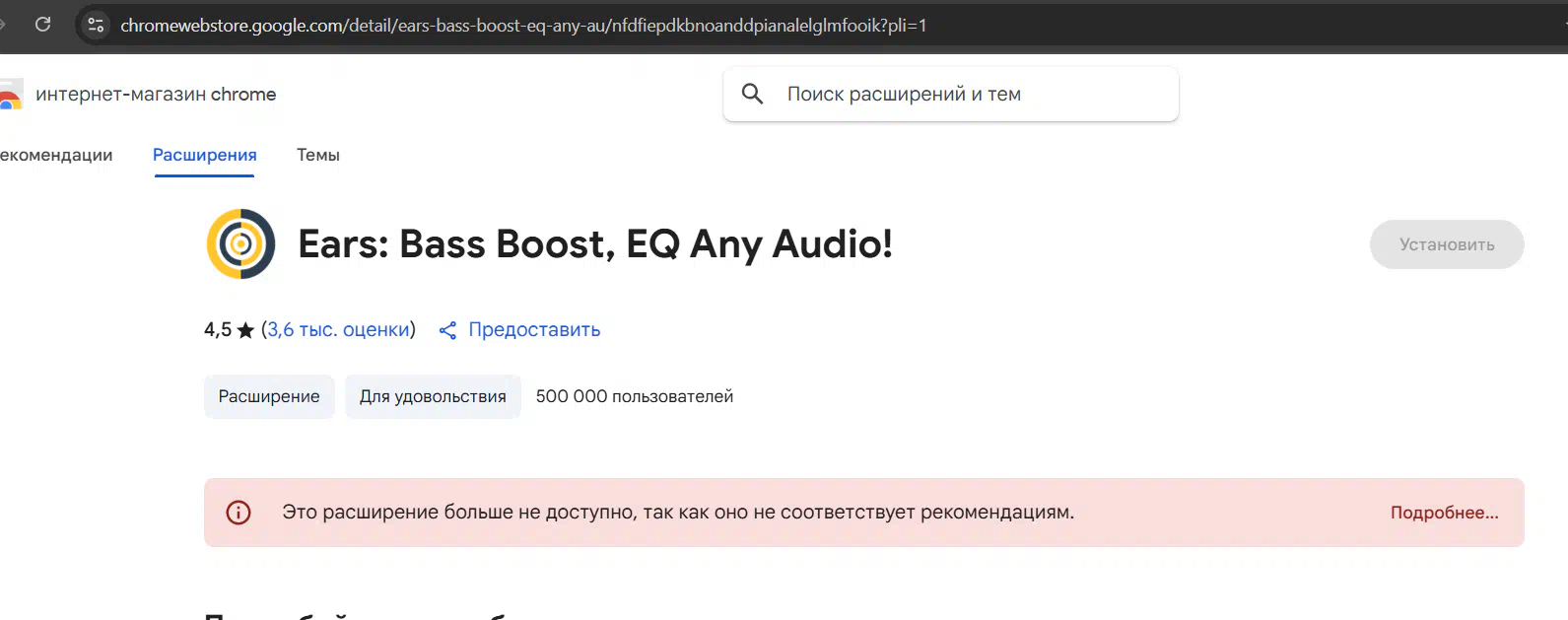The image size is (1568, 620).
Task: Select the Для удовольствия category chip
Action: (x=433, y=396)
